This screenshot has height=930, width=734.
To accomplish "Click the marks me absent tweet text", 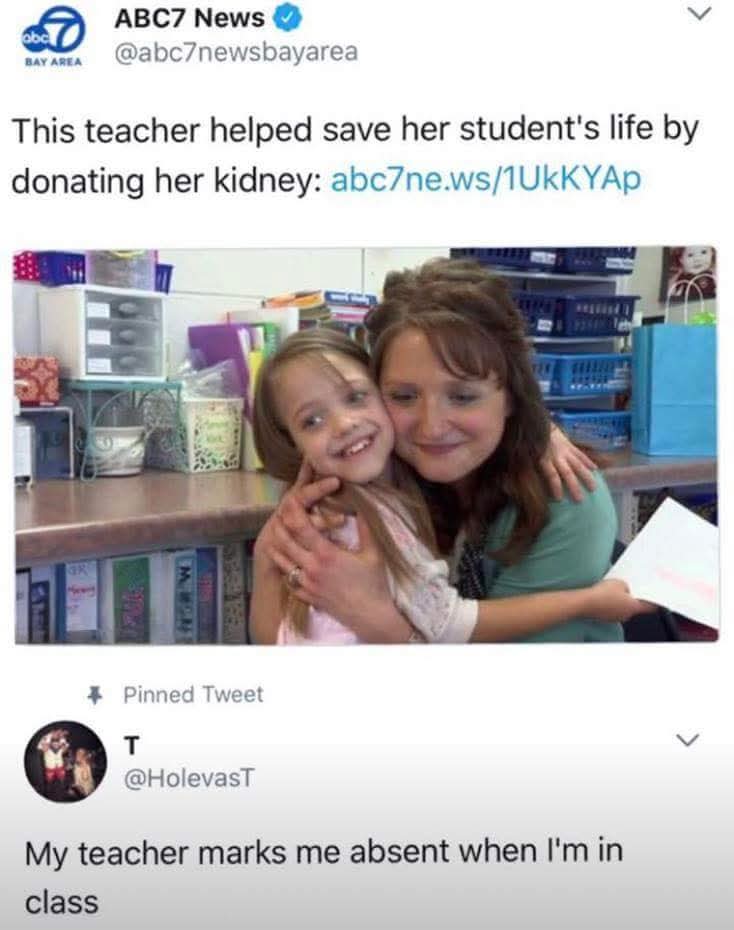I will pos(324,877).
